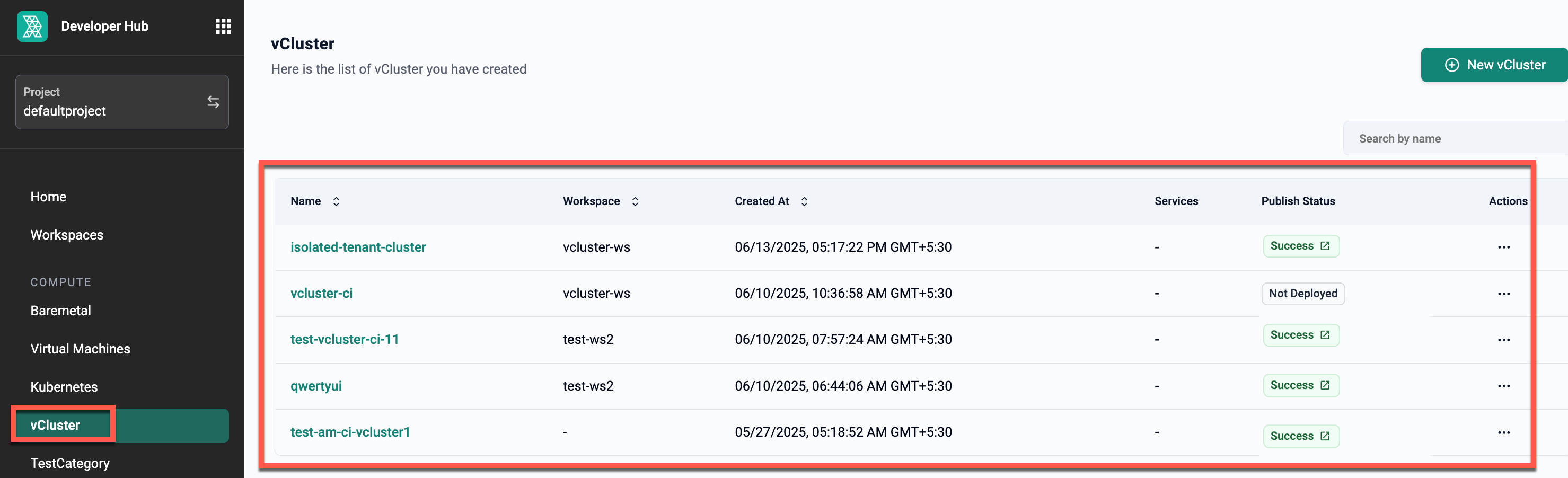
Task: Select vCluster in the sidebar
Action: click(x=122, y=425)
